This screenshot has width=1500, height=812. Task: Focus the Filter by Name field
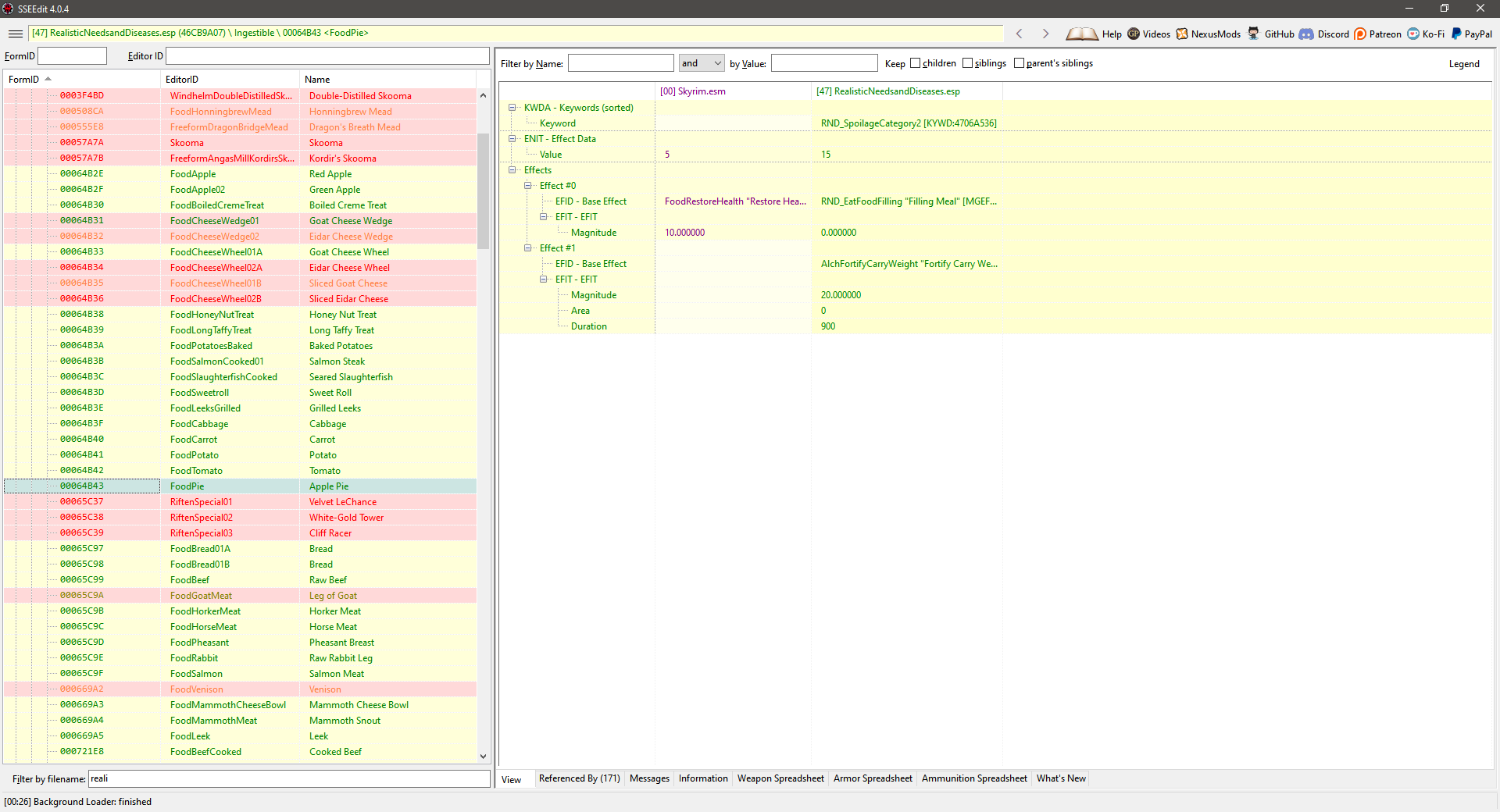tap(620, 63)
